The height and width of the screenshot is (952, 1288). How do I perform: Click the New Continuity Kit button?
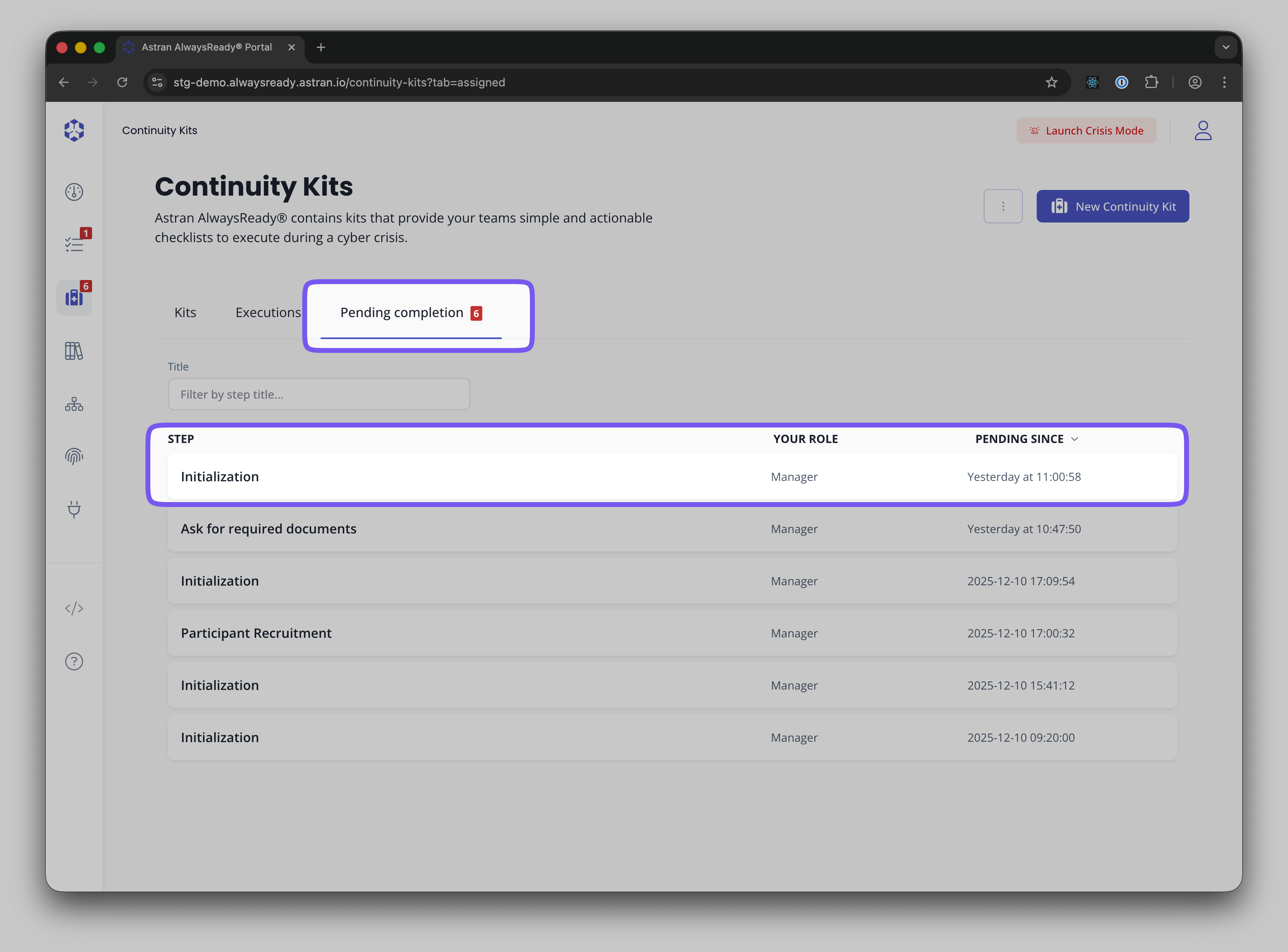coord(1112,206)
